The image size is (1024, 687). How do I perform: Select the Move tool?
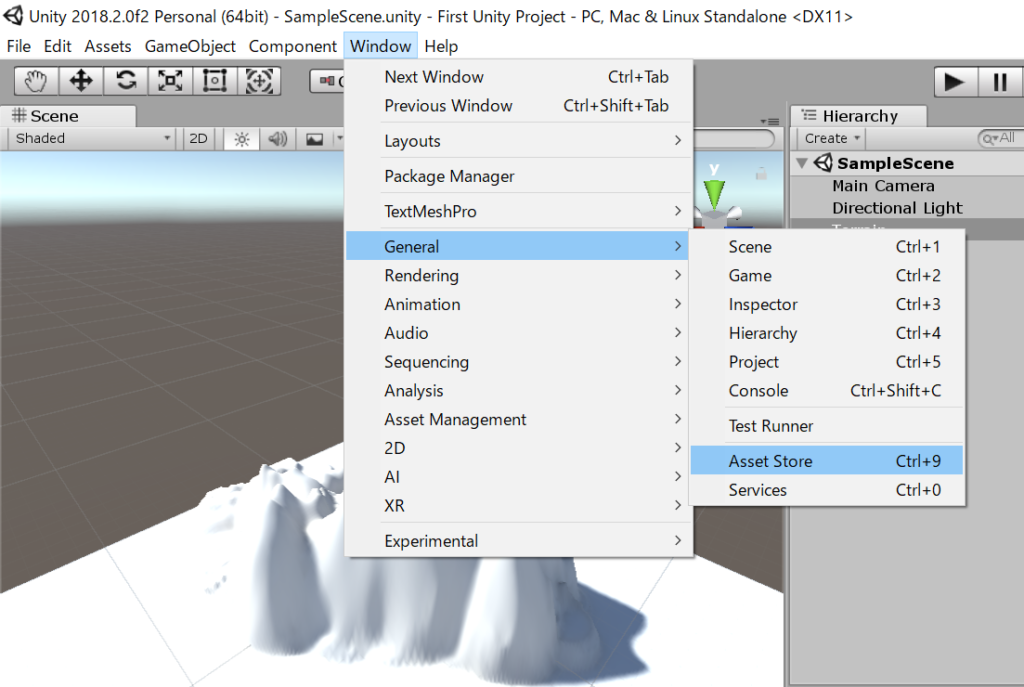81,81
